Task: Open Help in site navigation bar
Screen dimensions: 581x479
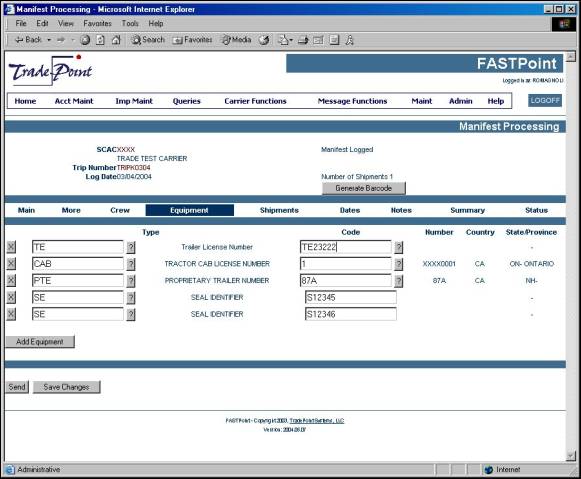Action: pos(496,101)
